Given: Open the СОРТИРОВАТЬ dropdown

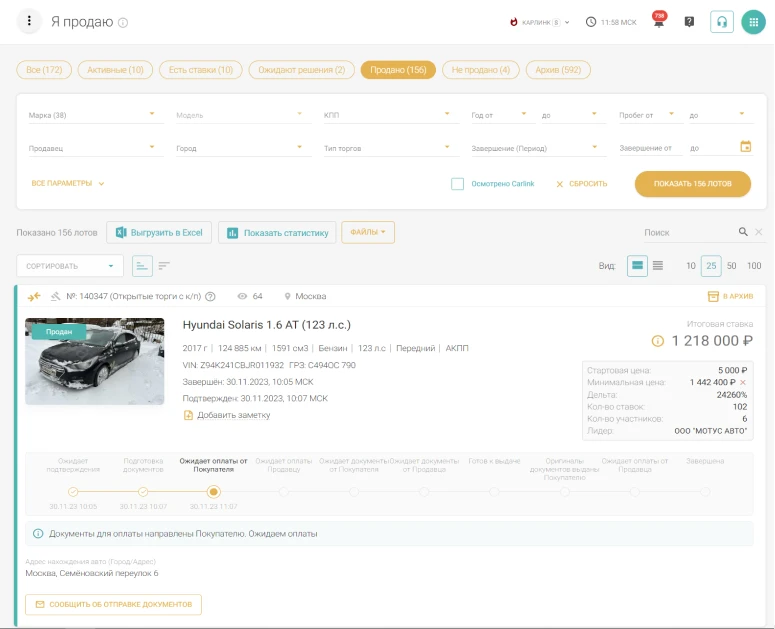Looking at the screenshot, I should tap(70, 266).
